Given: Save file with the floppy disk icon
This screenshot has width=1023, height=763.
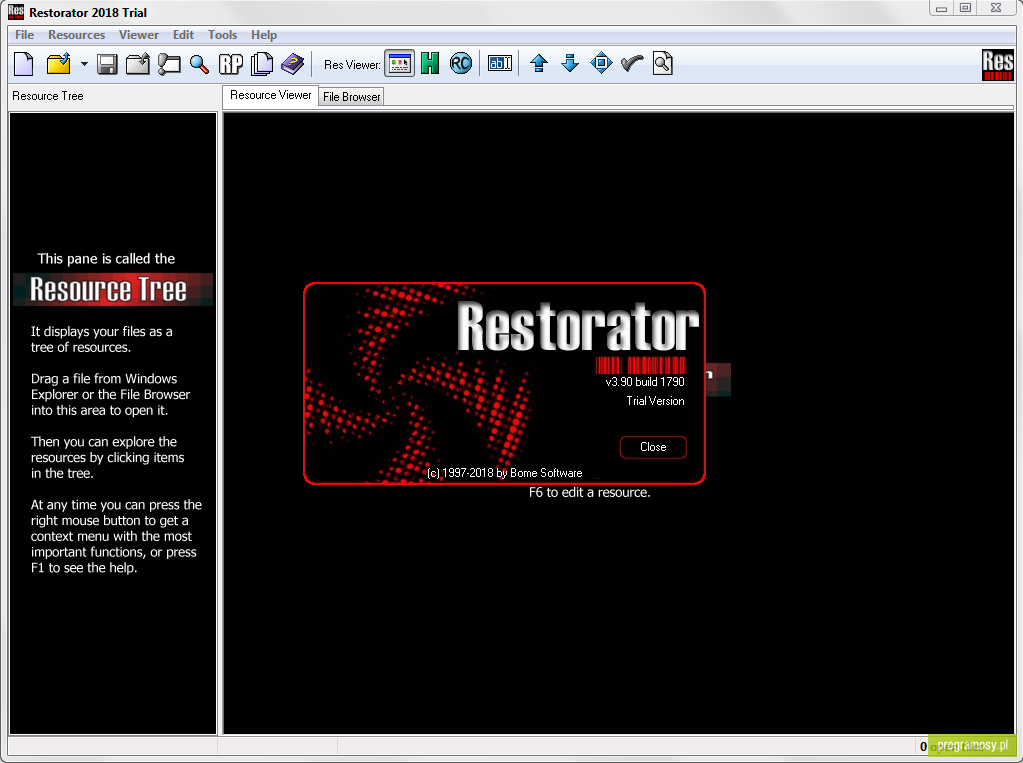Looking at the screenshot, I should coord(107,64).
